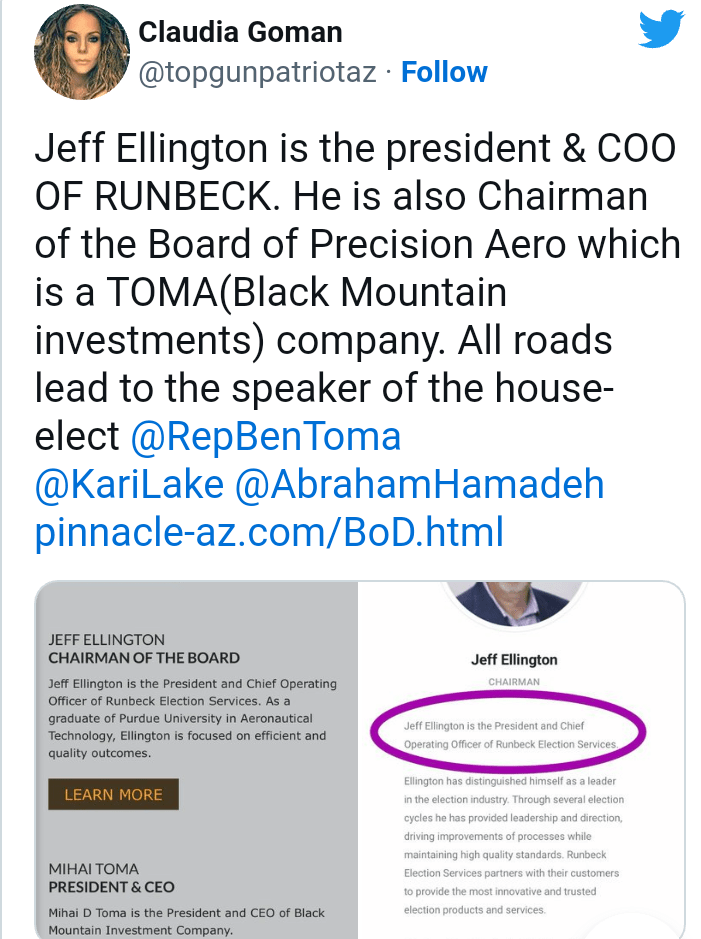701x939 pixels.
Task: Click the Twitter bird logo icon
Action: [660, 32]
